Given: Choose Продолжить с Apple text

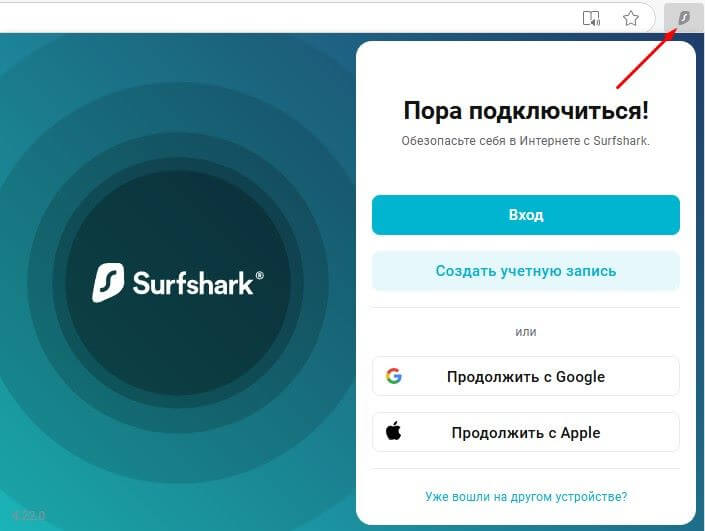Looking at the screenshot, I should (526, 433).
